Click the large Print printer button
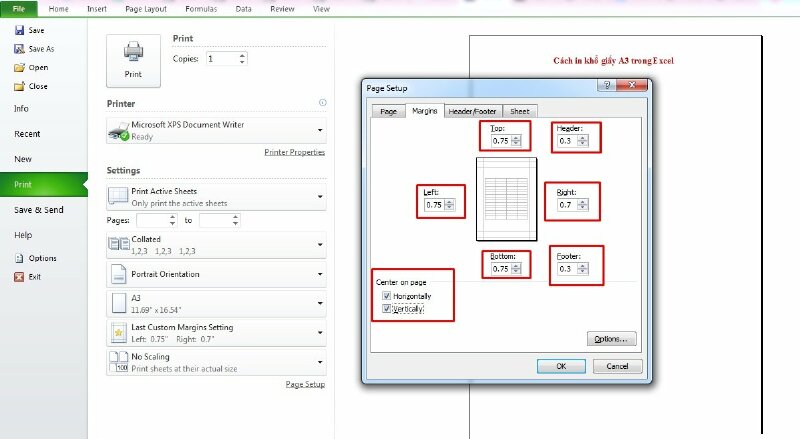The width and height of the screenshot is (800, 439). (x=133, y=61)
